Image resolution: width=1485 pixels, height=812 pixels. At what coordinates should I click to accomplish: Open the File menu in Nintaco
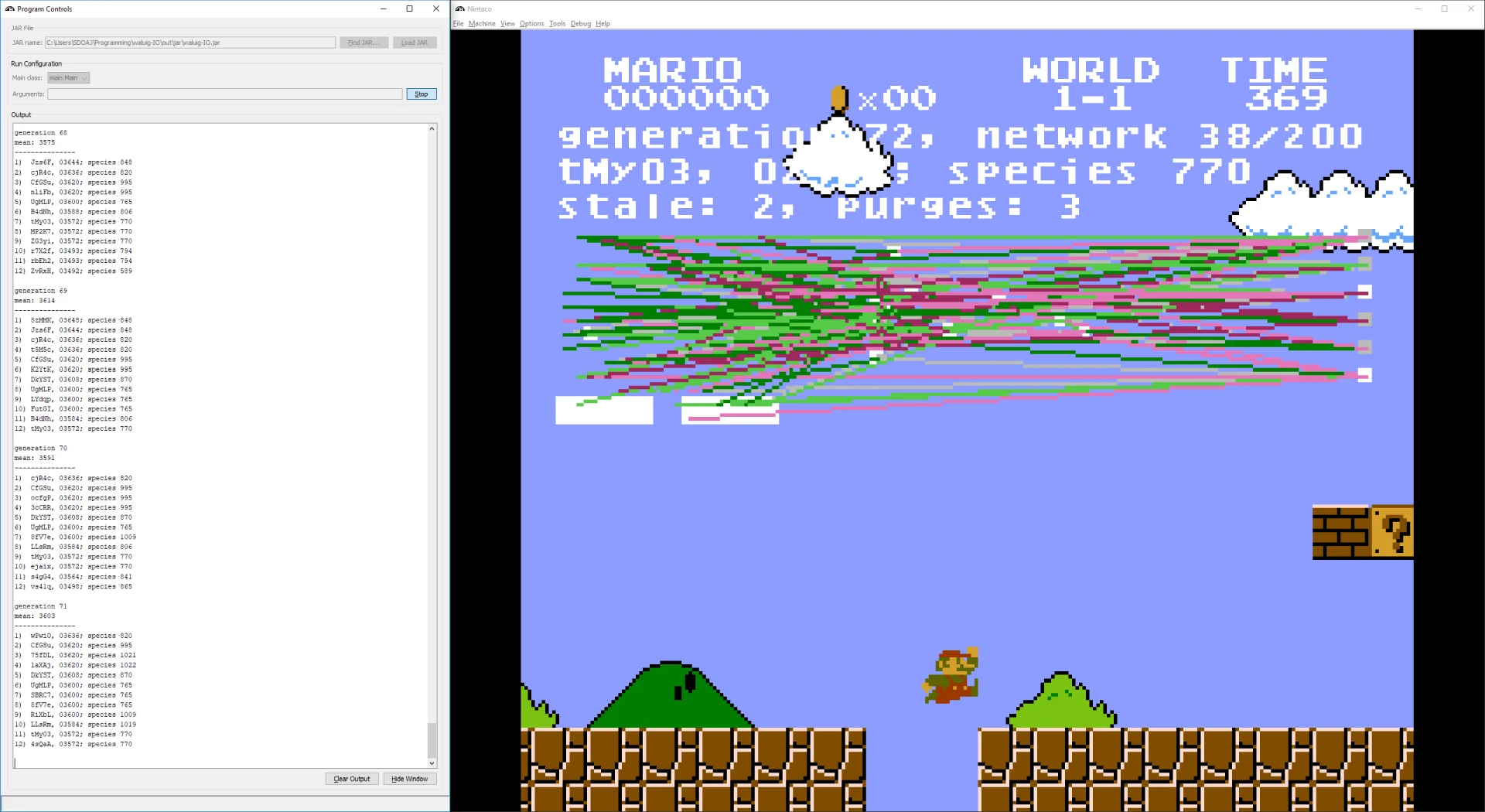pyautogui.click(x=458, y=24)
